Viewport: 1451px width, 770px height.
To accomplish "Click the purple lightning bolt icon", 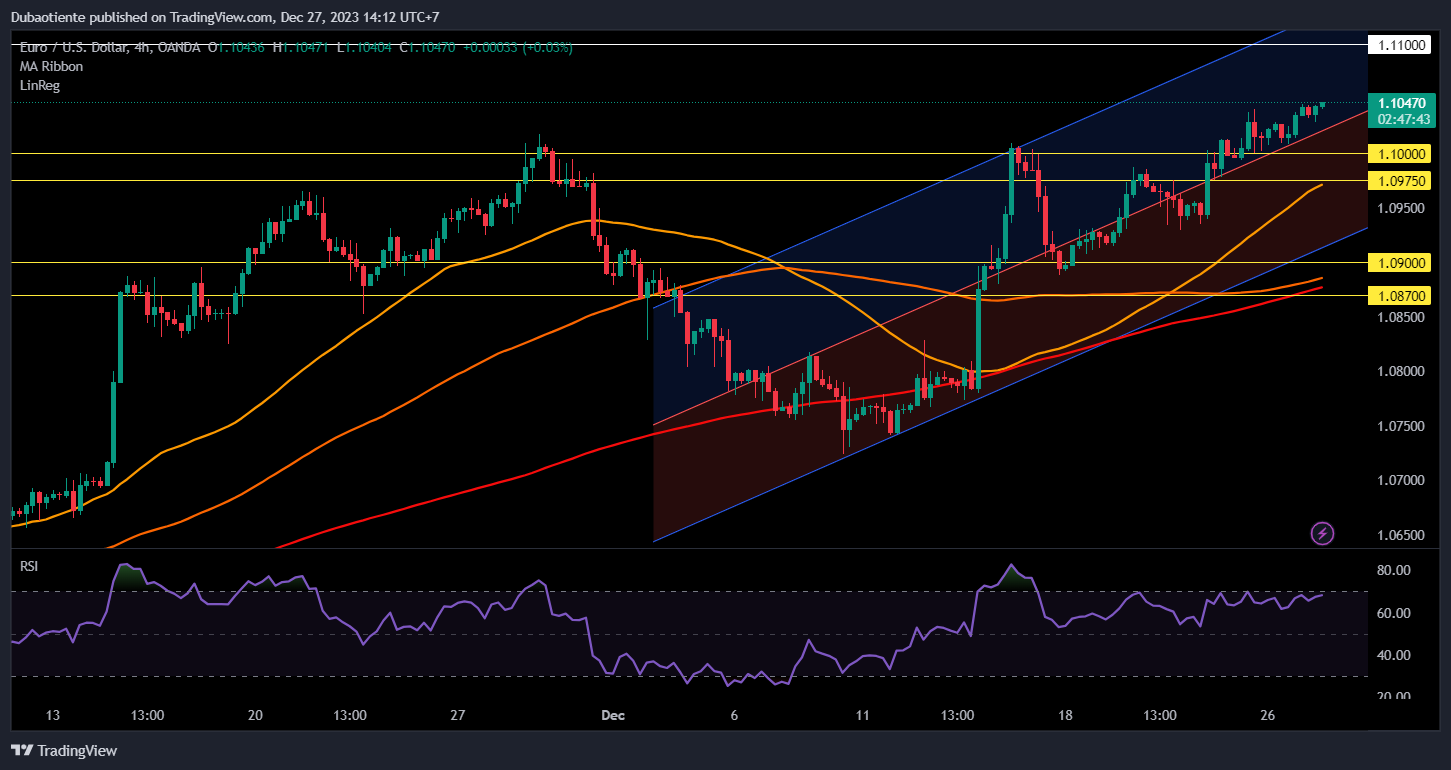I will [x=1322, y=533].
